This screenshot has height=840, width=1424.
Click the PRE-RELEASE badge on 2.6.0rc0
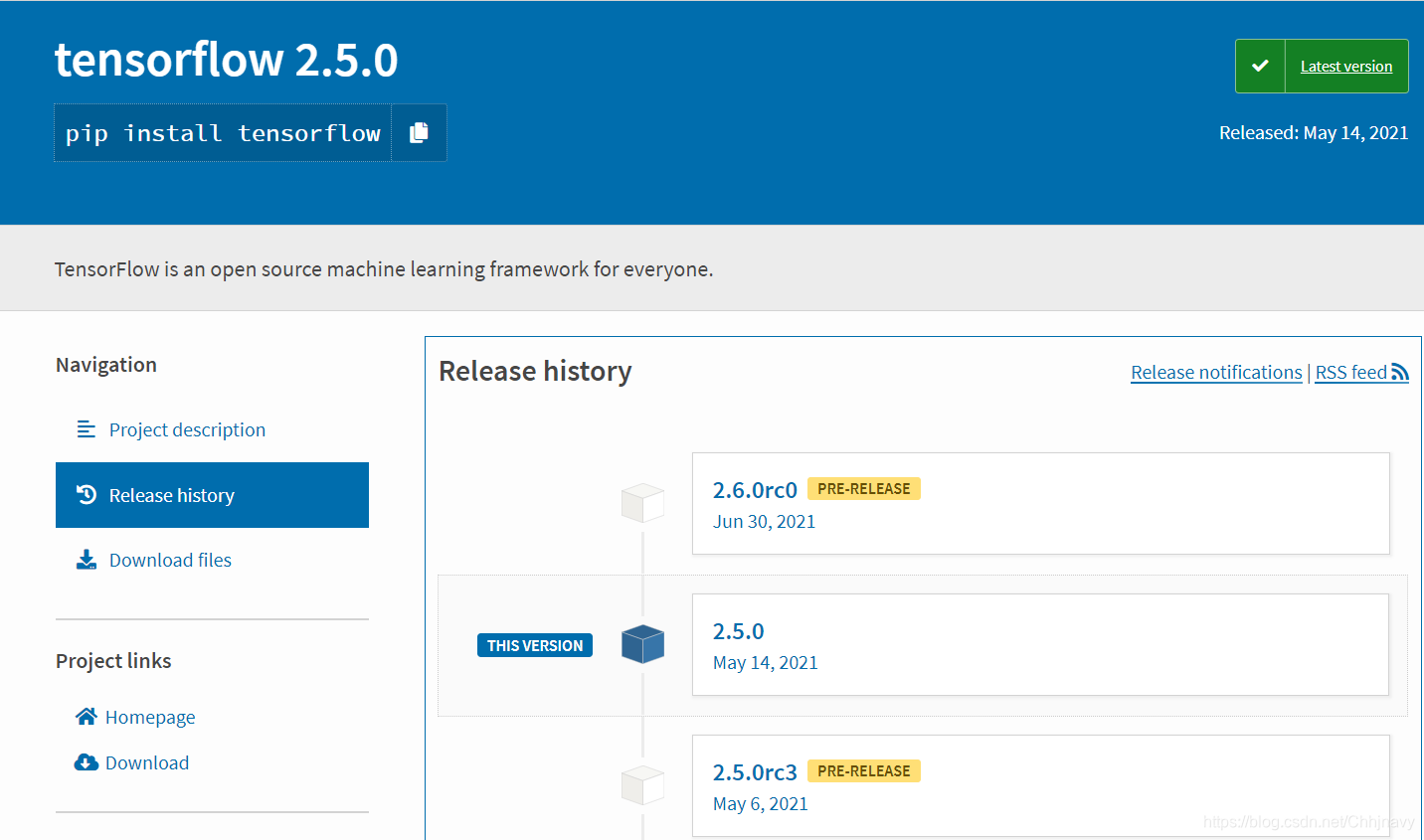coord(863,488)
